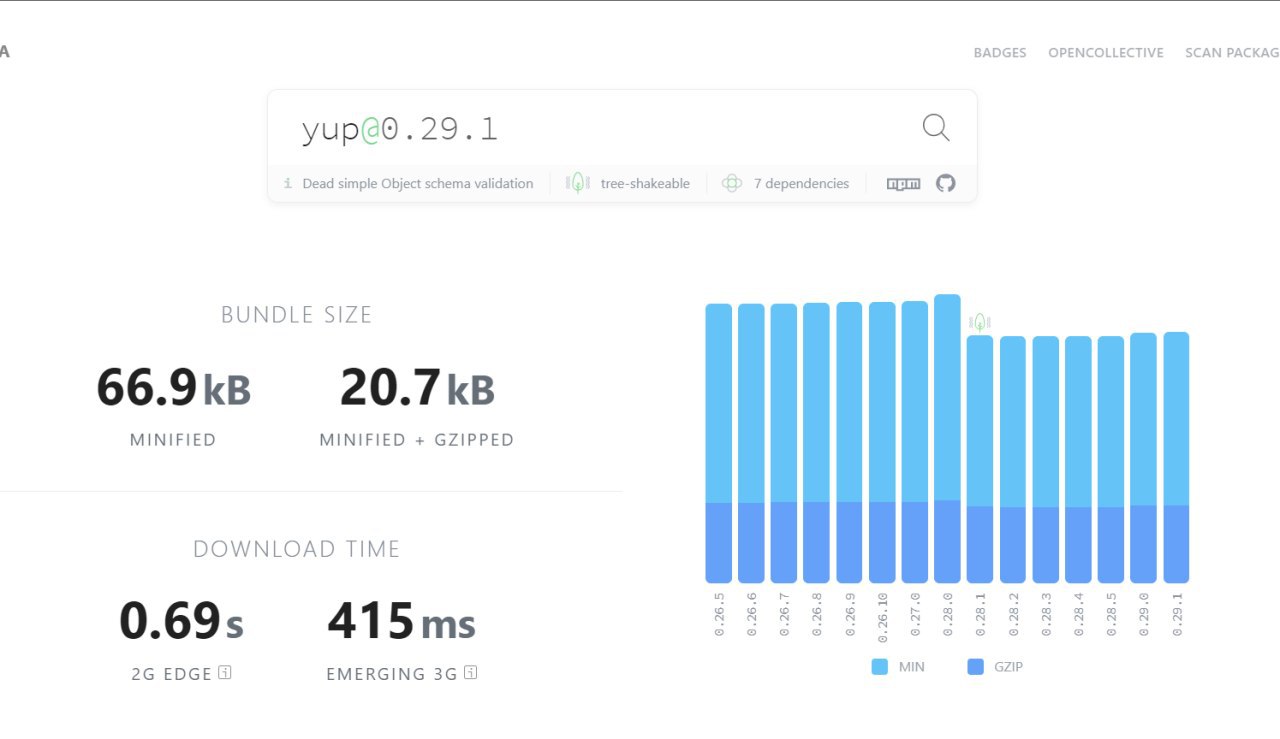This screenshot has width=1280, height=739.
Task: Click the 2G EDGE label
Action: pos(172,674)
